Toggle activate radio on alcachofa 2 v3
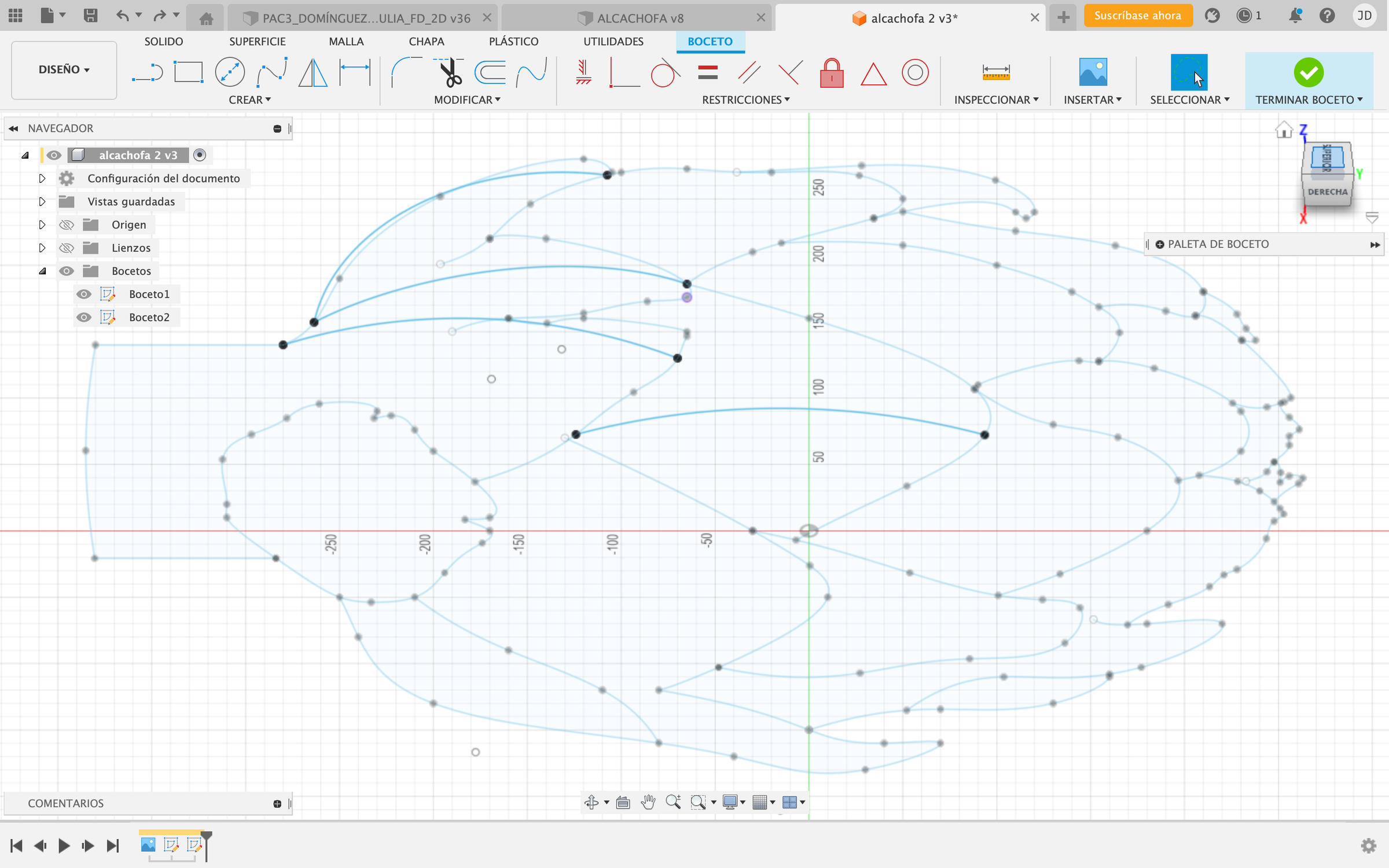1389x868 pixels. pos(200,155)
